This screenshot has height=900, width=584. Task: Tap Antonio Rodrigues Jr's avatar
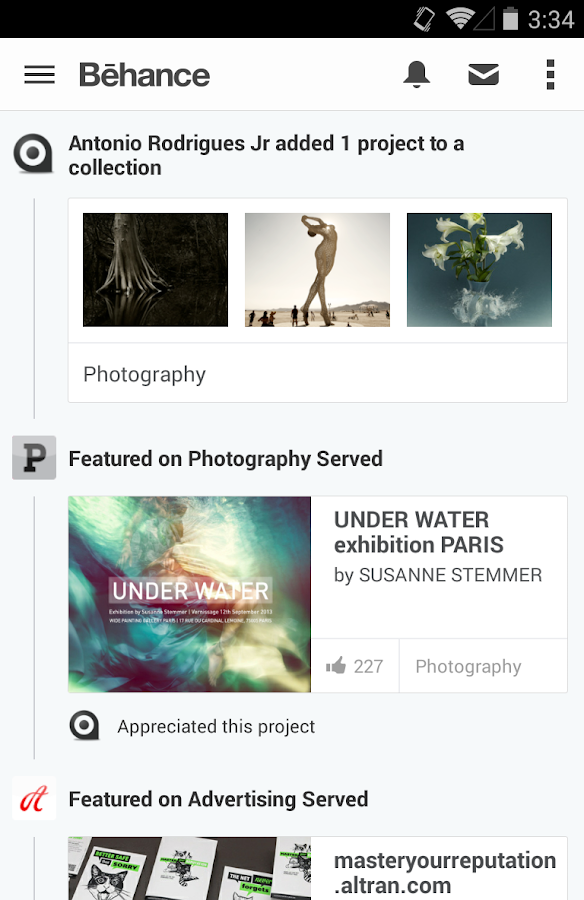(x=31, y=153)
